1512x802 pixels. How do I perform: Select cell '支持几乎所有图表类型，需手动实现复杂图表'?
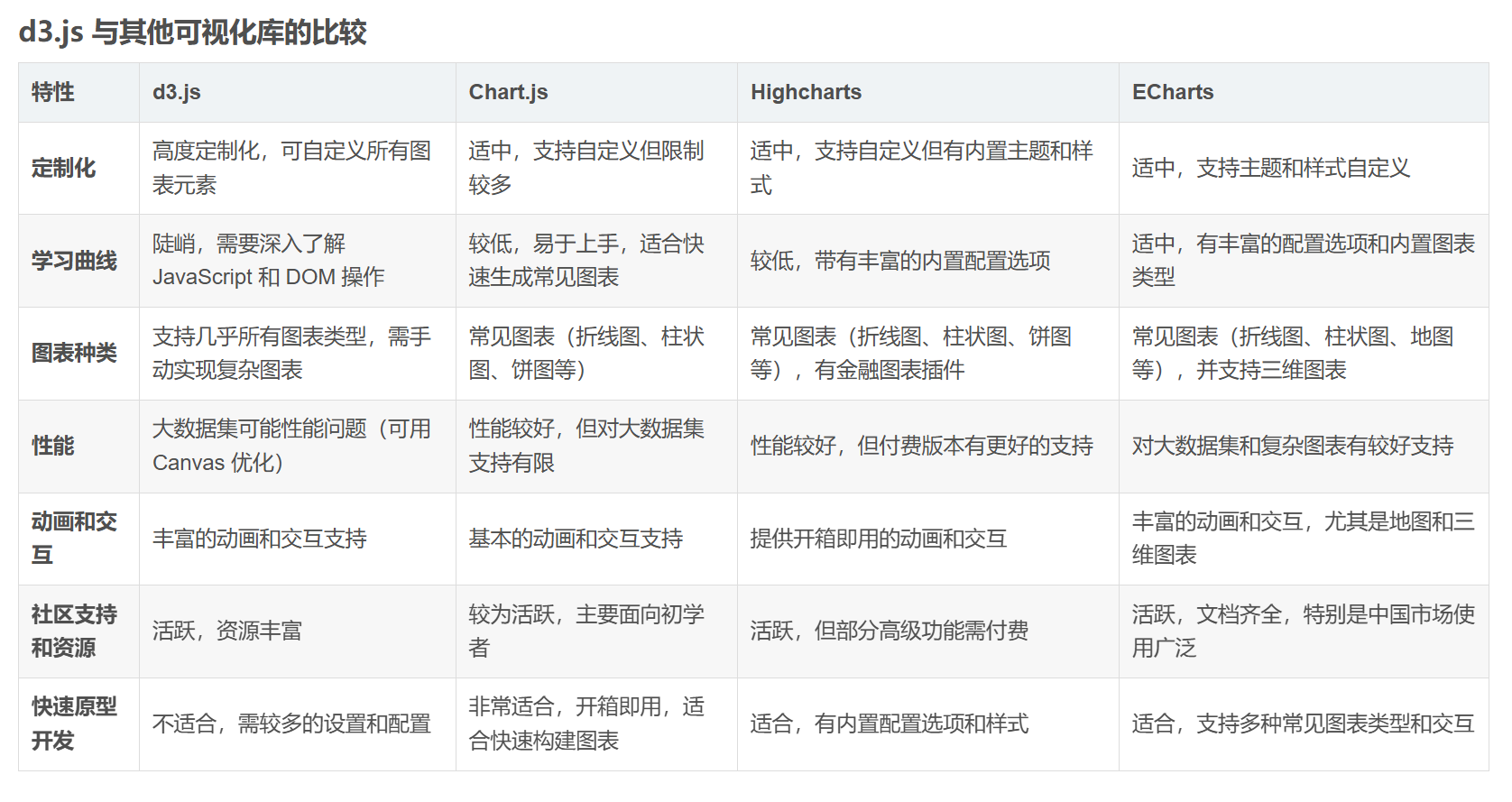coord(298,353)
